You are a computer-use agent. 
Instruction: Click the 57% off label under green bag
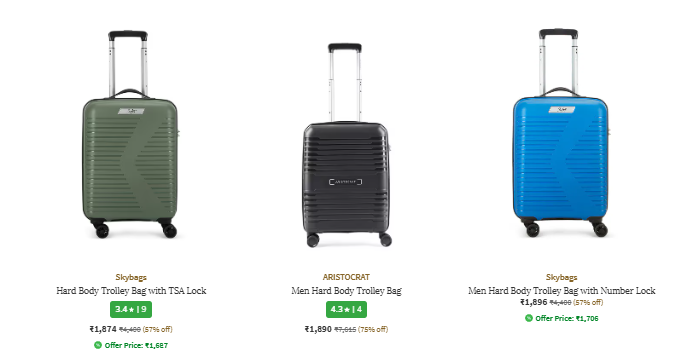coord(157,329)
